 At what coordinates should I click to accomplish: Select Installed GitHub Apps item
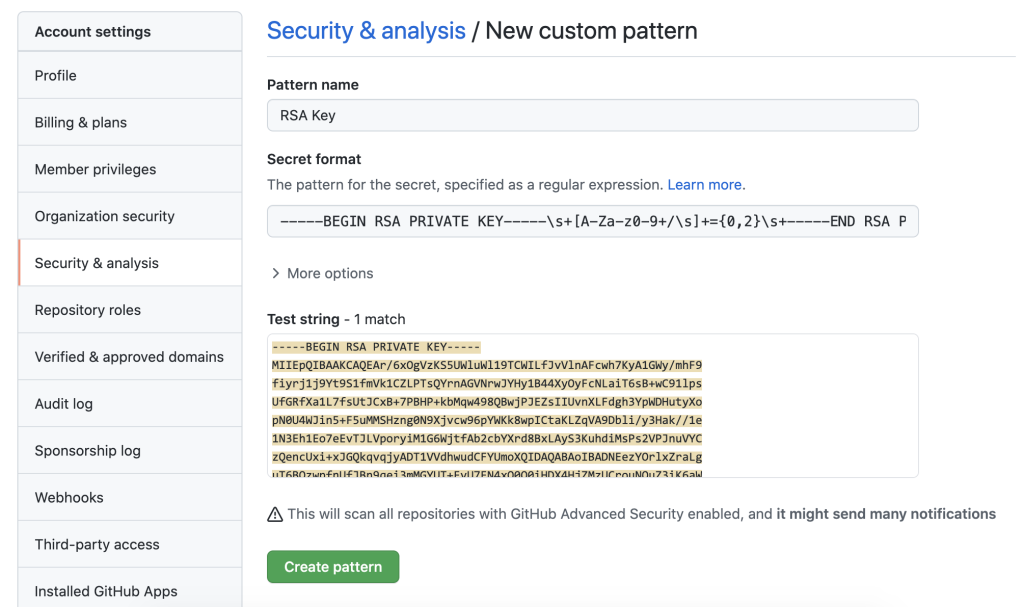pos(106,591)
